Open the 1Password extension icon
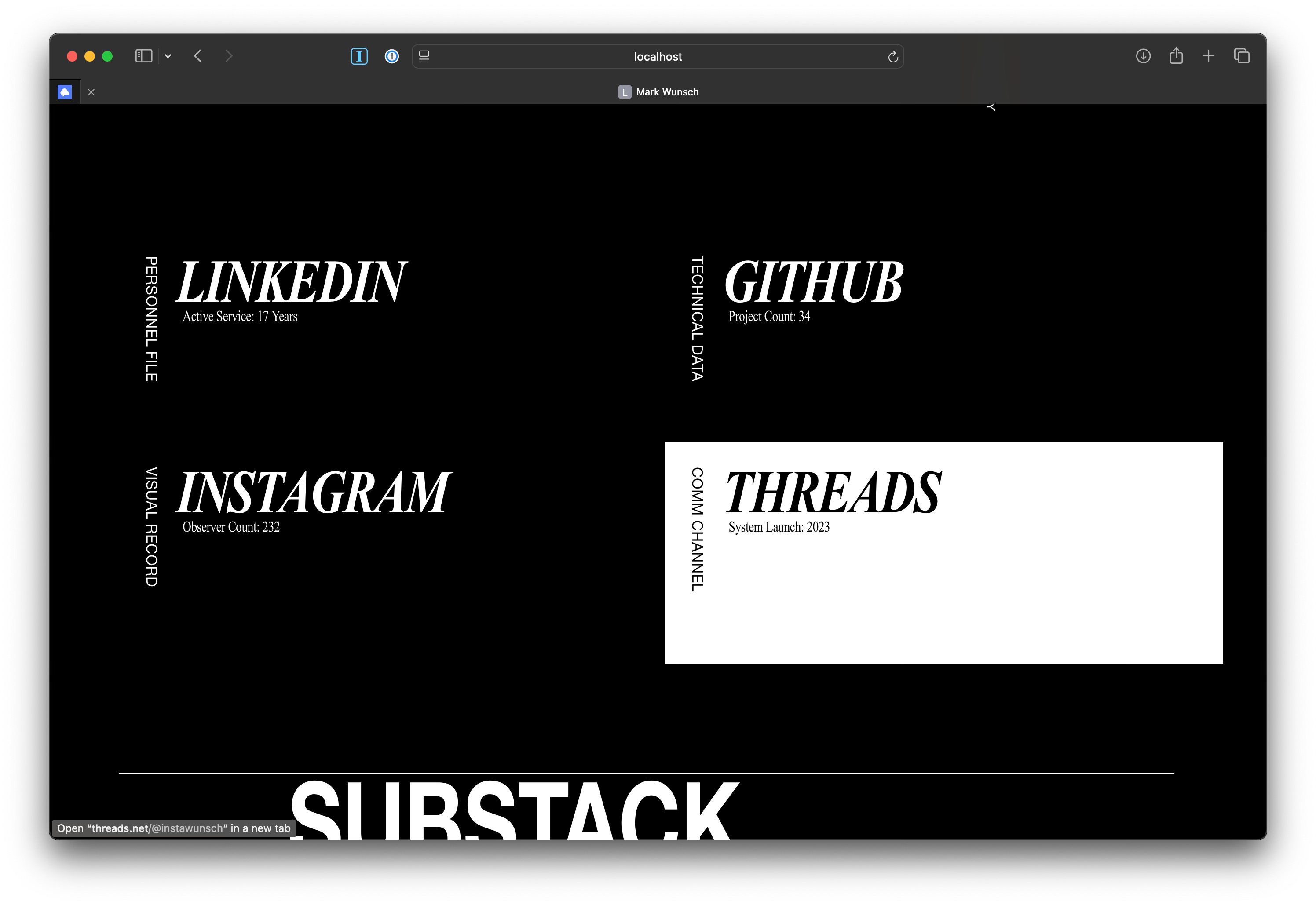This screenshot has width=1316, height=905. (x=392, y=56)
